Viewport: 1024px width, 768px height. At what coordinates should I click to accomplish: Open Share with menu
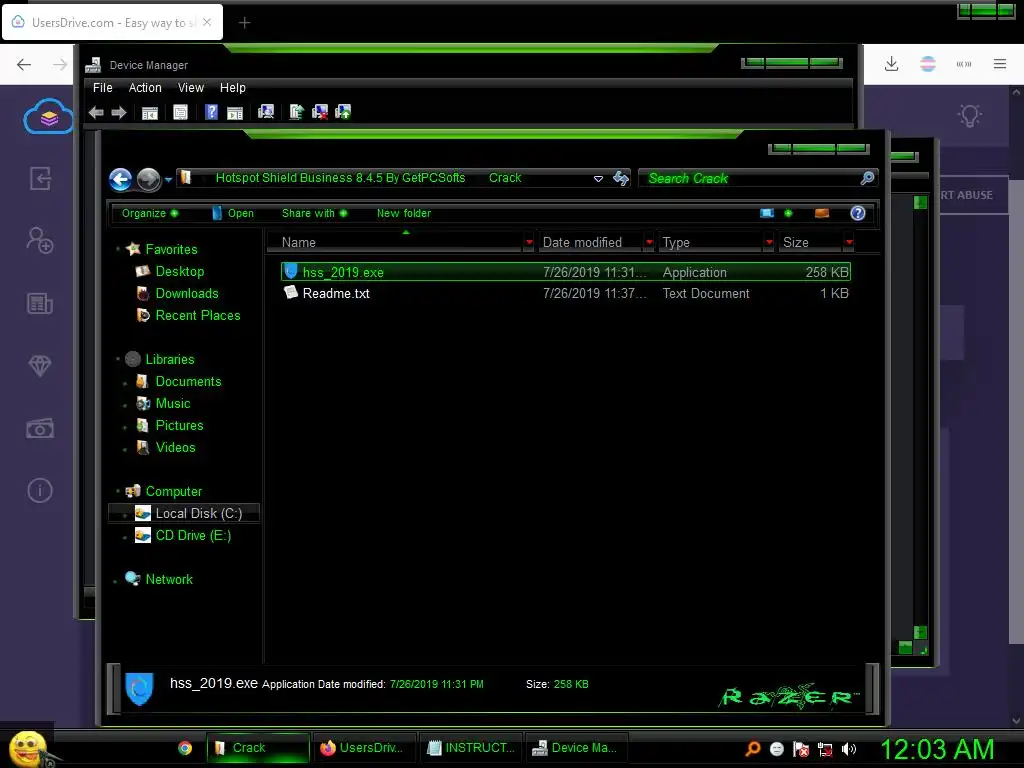point(314,214)
